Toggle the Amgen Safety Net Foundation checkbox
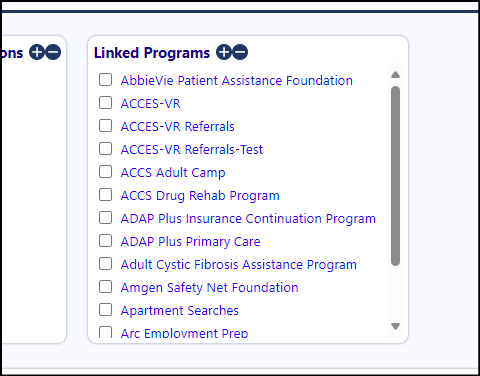Viewport: 480px width, 376px height. coord(105,287)
